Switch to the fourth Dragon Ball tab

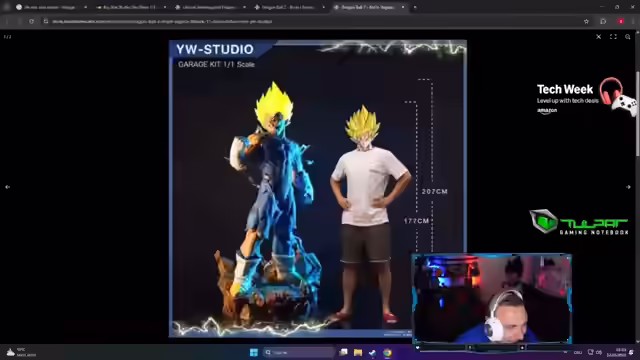pos(289,7)
